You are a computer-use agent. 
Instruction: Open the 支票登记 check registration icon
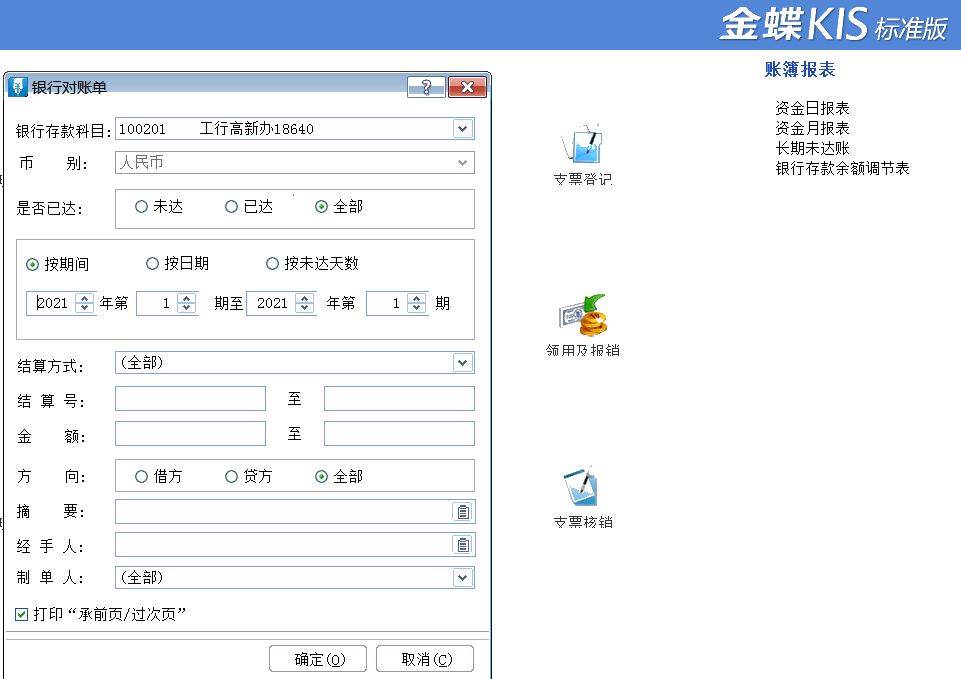point(582,148)
